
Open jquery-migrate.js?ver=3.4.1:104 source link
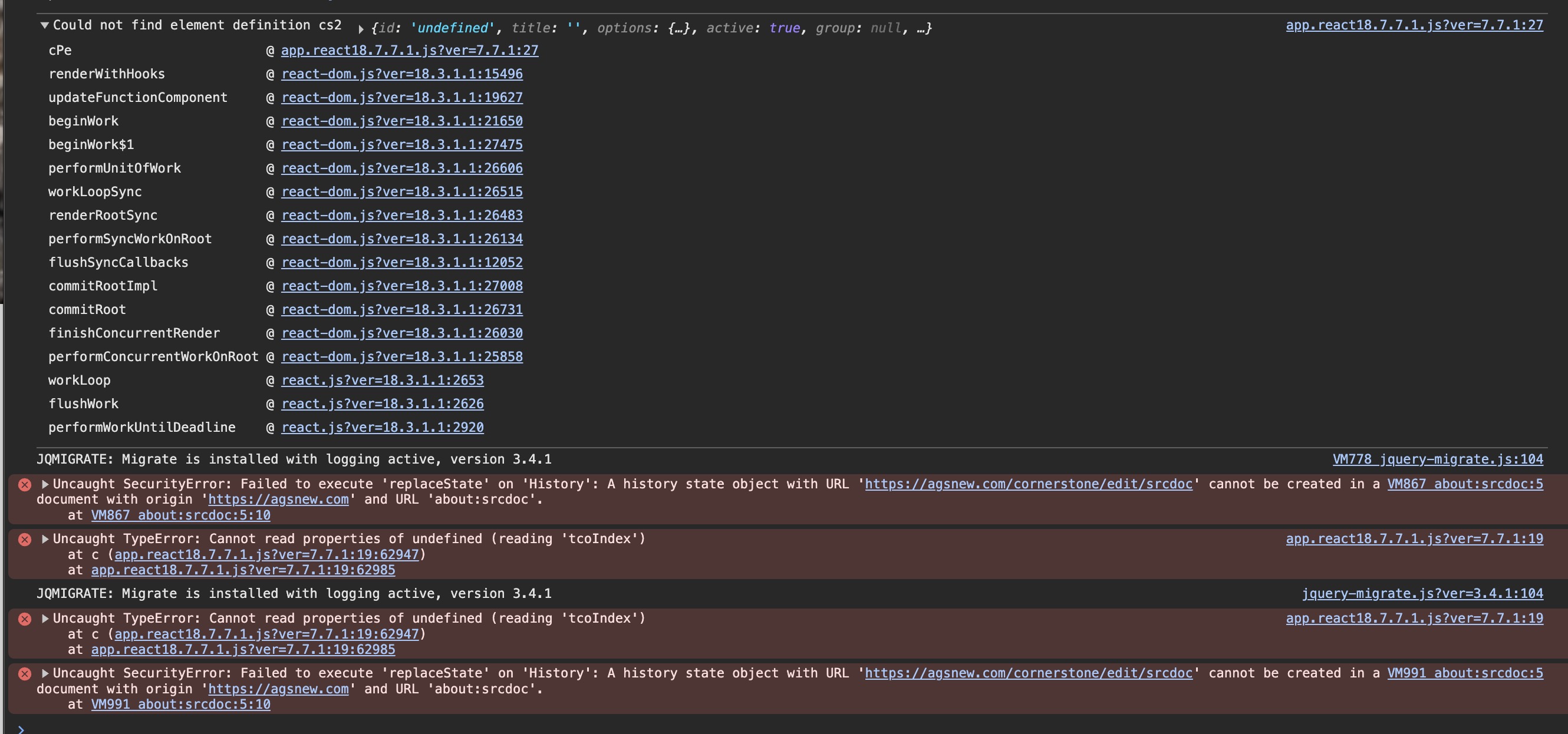click(1422, 594)
